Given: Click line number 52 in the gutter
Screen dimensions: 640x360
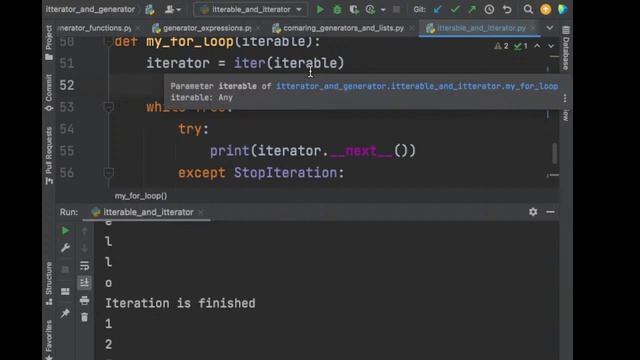Looking at the screenshot, I should tap(67, 85).
